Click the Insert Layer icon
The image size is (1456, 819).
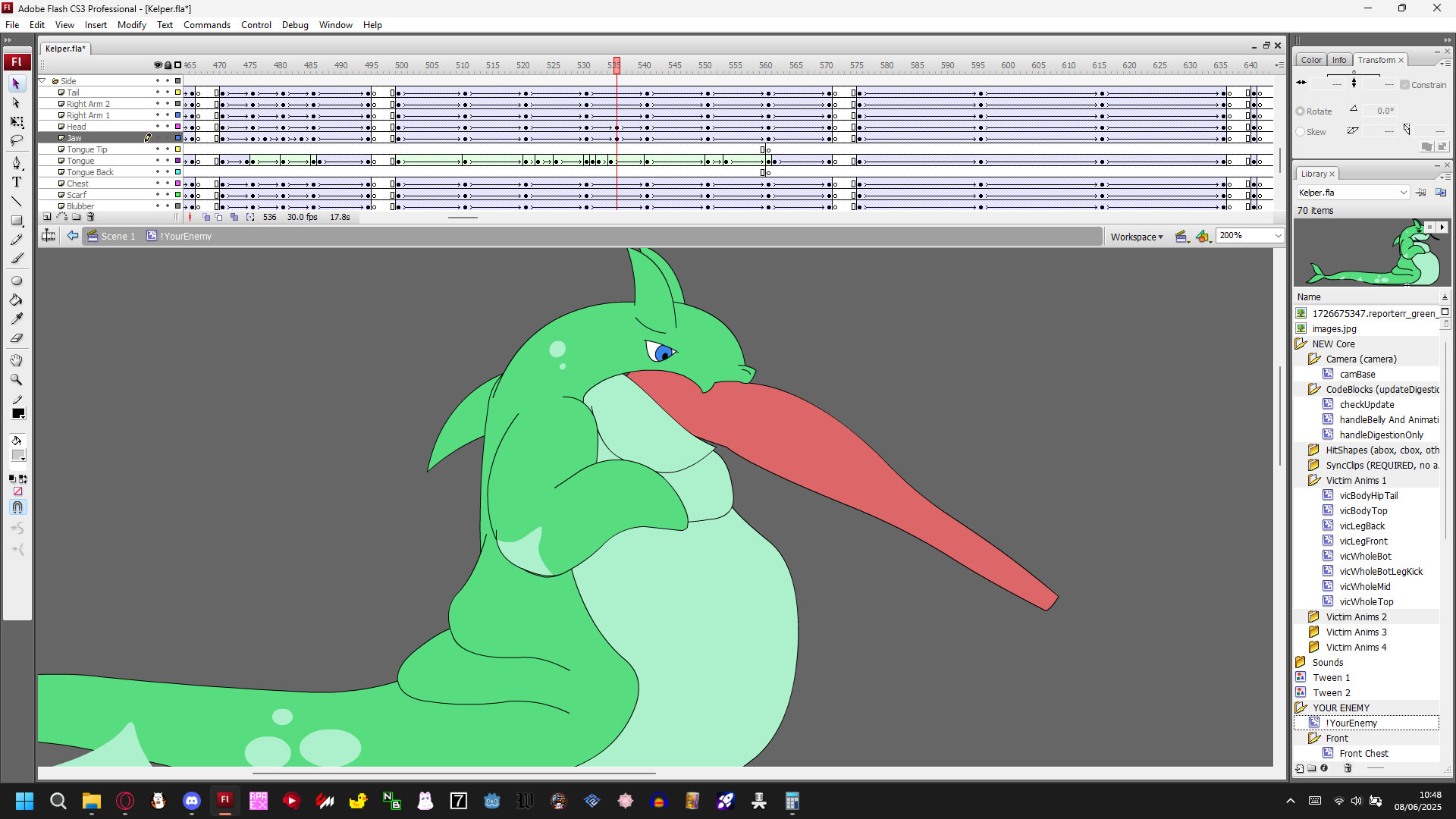[x=47, y=217]
